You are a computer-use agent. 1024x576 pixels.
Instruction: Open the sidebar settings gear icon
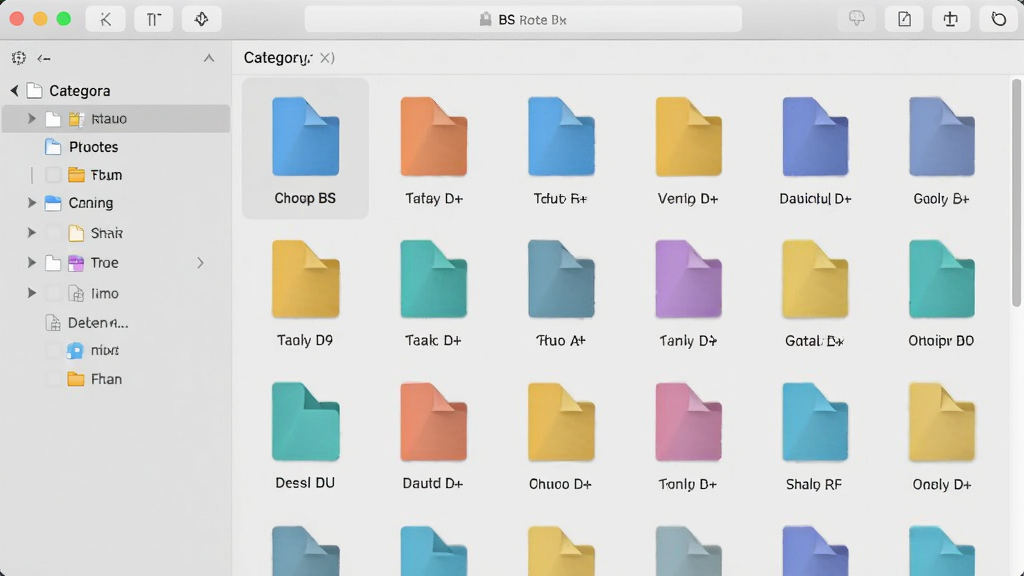coord(19,58)
